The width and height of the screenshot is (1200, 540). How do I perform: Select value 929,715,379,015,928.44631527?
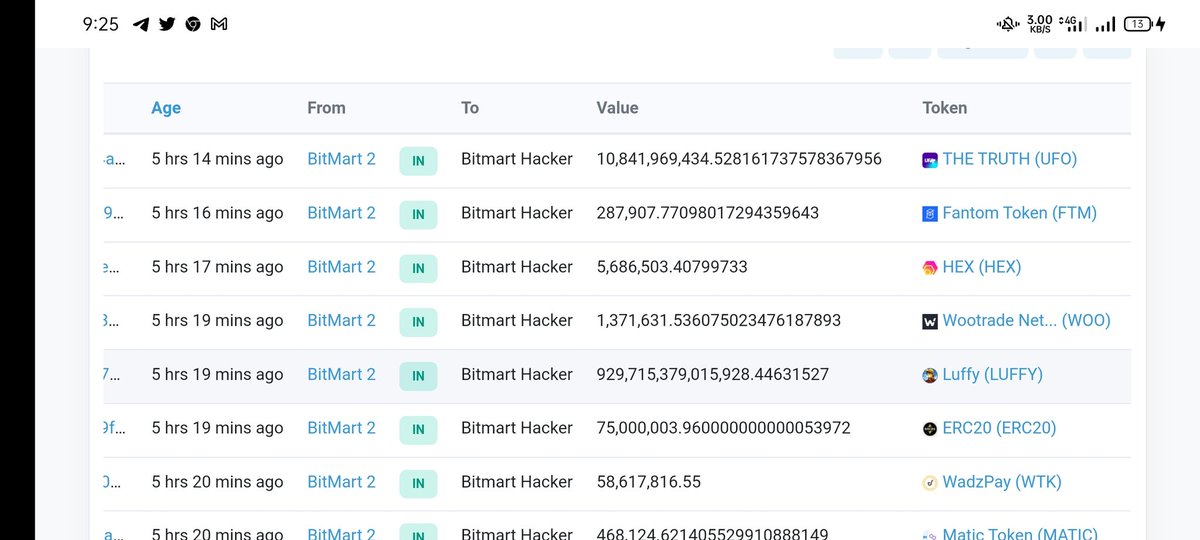[x=713, y=375]
